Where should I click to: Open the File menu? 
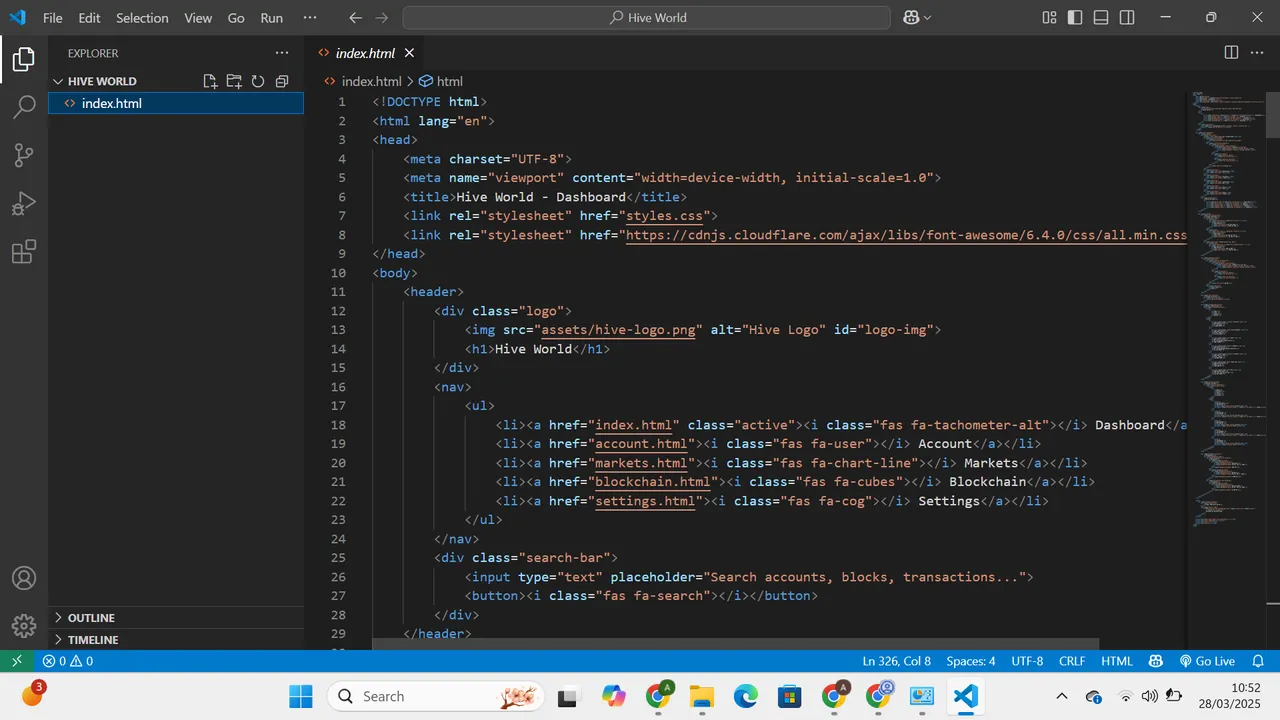53,18
